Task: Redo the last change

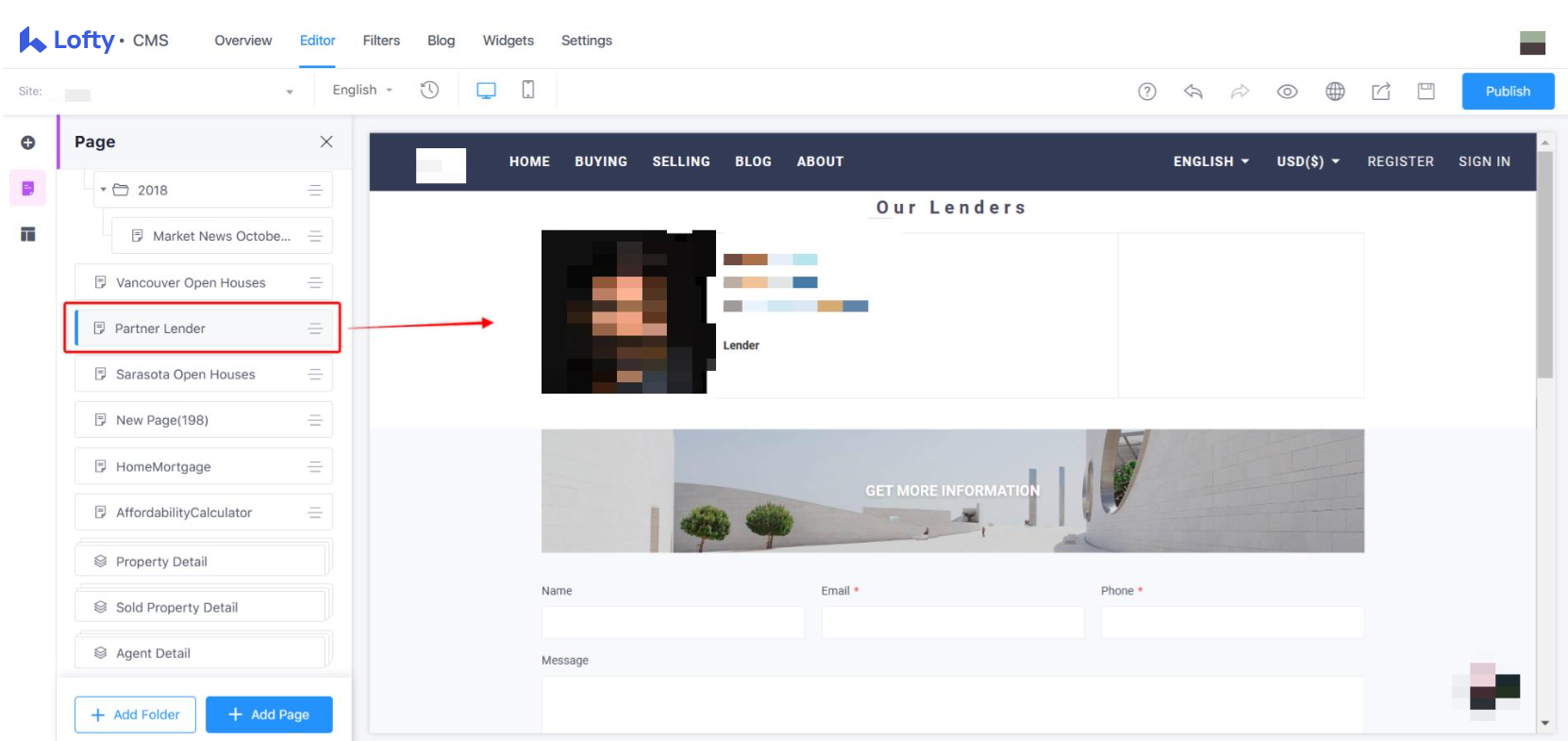Action: pyautogui.click(x=1240, y=92)
